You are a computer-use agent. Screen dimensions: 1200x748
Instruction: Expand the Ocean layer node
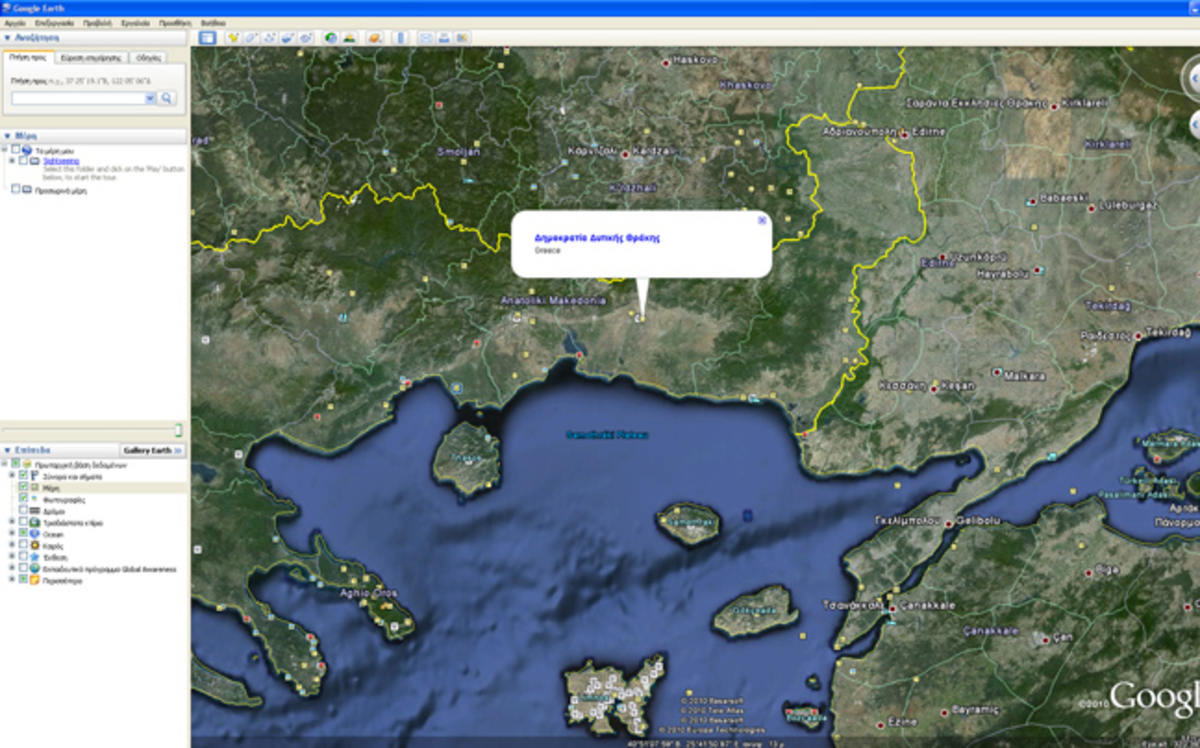[12, 533]
